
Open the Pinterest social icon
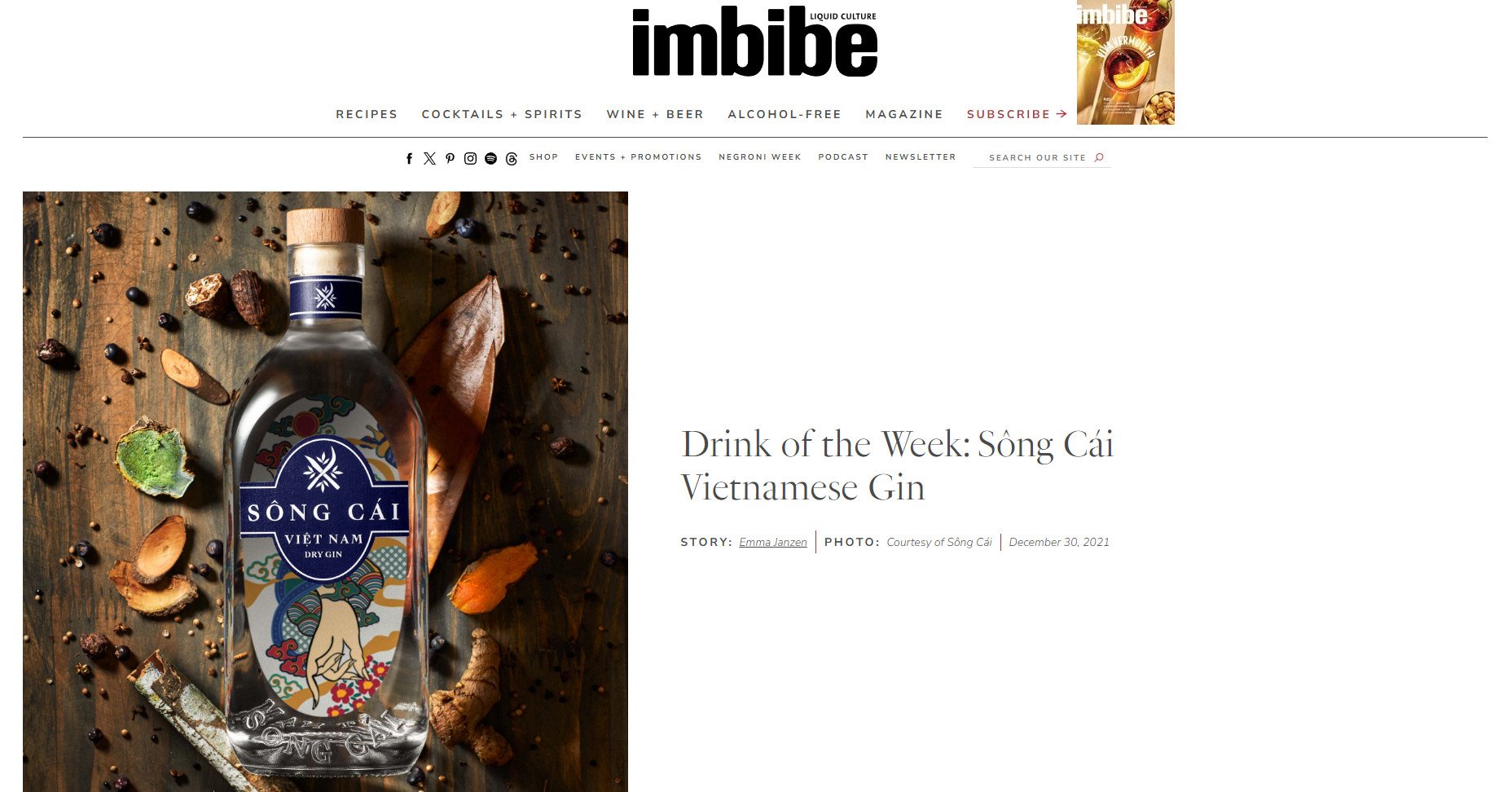(x=450, y=158)
